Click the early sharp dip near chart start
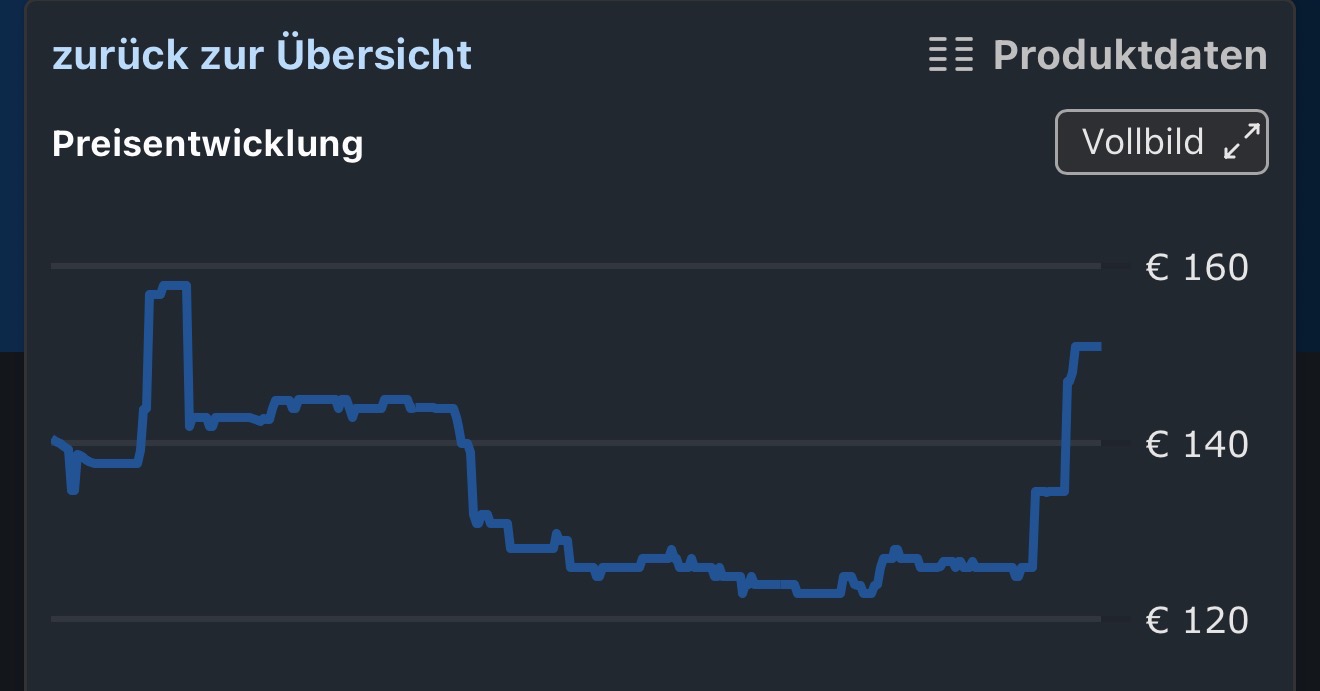 pos(72,487)
